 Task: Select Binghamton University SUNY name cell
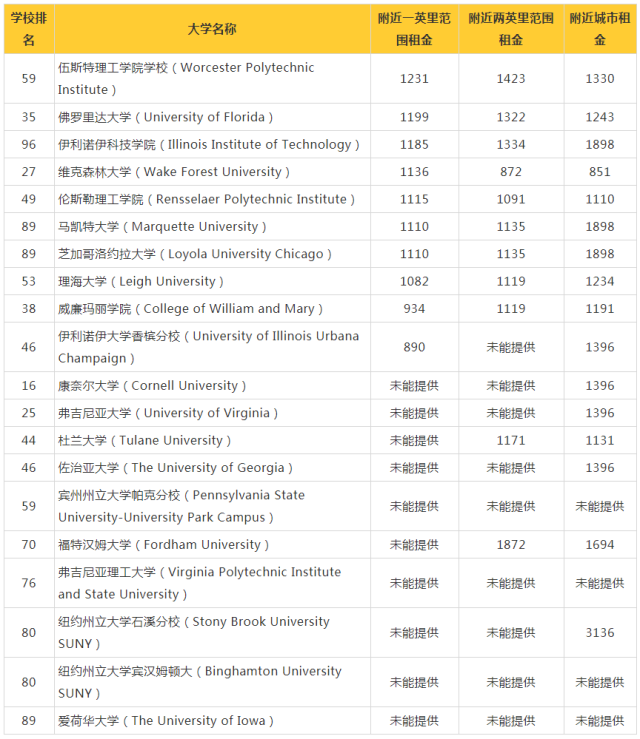coord(212,682)
